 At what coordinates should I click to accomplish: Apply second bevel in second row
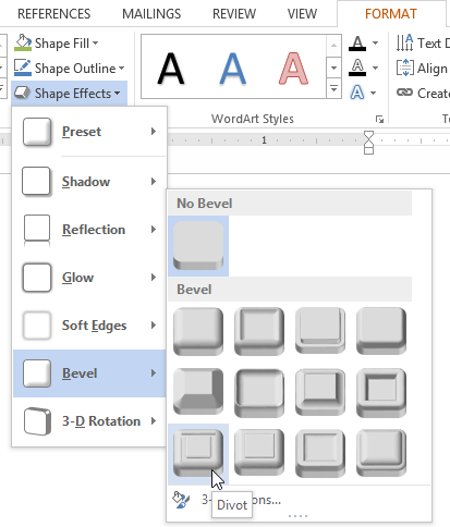[259, 393]
